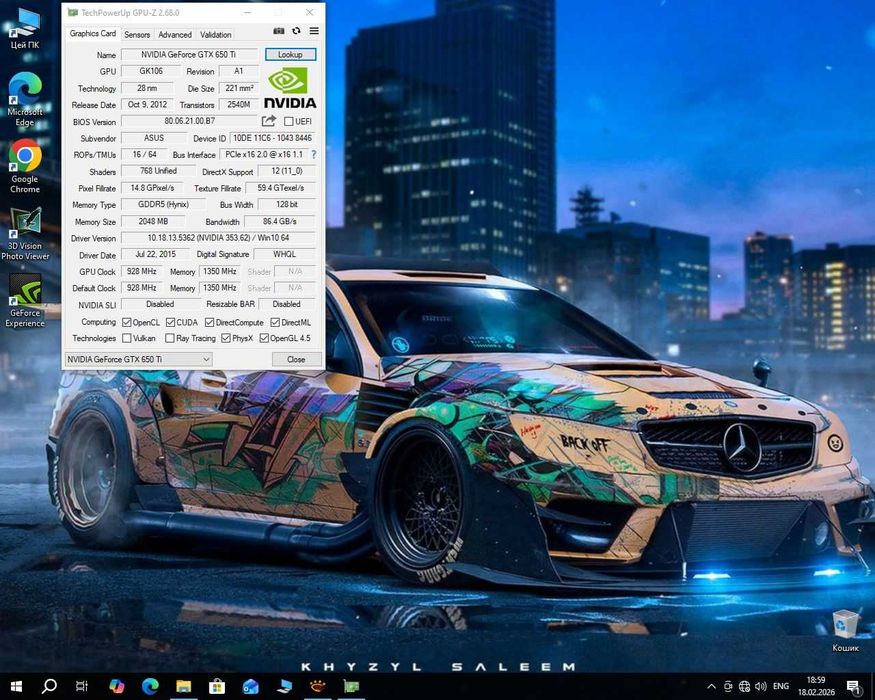Image resolution: width=875 pixels, height=700 pixels.
Task: Toggle the OpenCL checkbox
Action: click(x=127, y=322)
